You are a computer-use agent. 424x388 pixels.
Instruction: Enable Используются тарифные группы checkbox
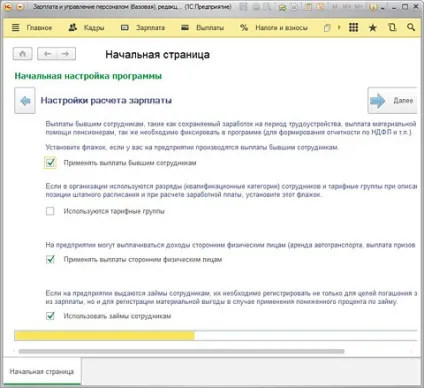click(x=50, y=211)
